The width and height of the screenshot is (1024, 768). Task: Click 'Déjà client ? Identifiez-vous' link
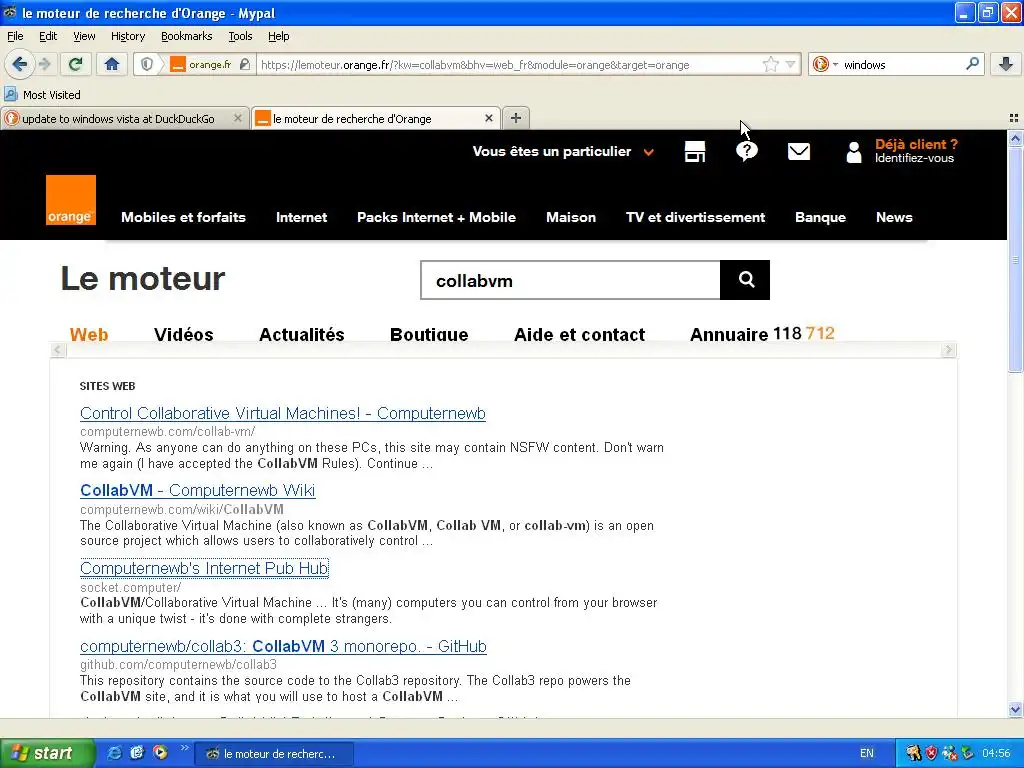916,151
